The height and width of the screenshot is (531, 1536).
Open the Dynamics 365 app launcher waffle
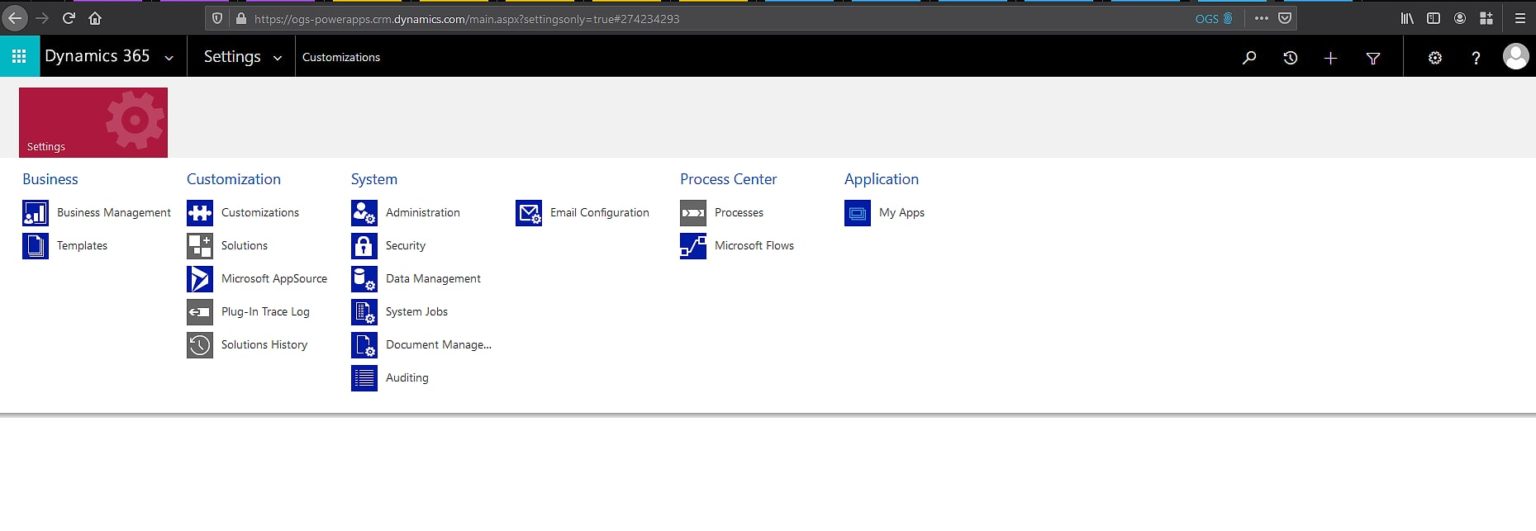19,57
